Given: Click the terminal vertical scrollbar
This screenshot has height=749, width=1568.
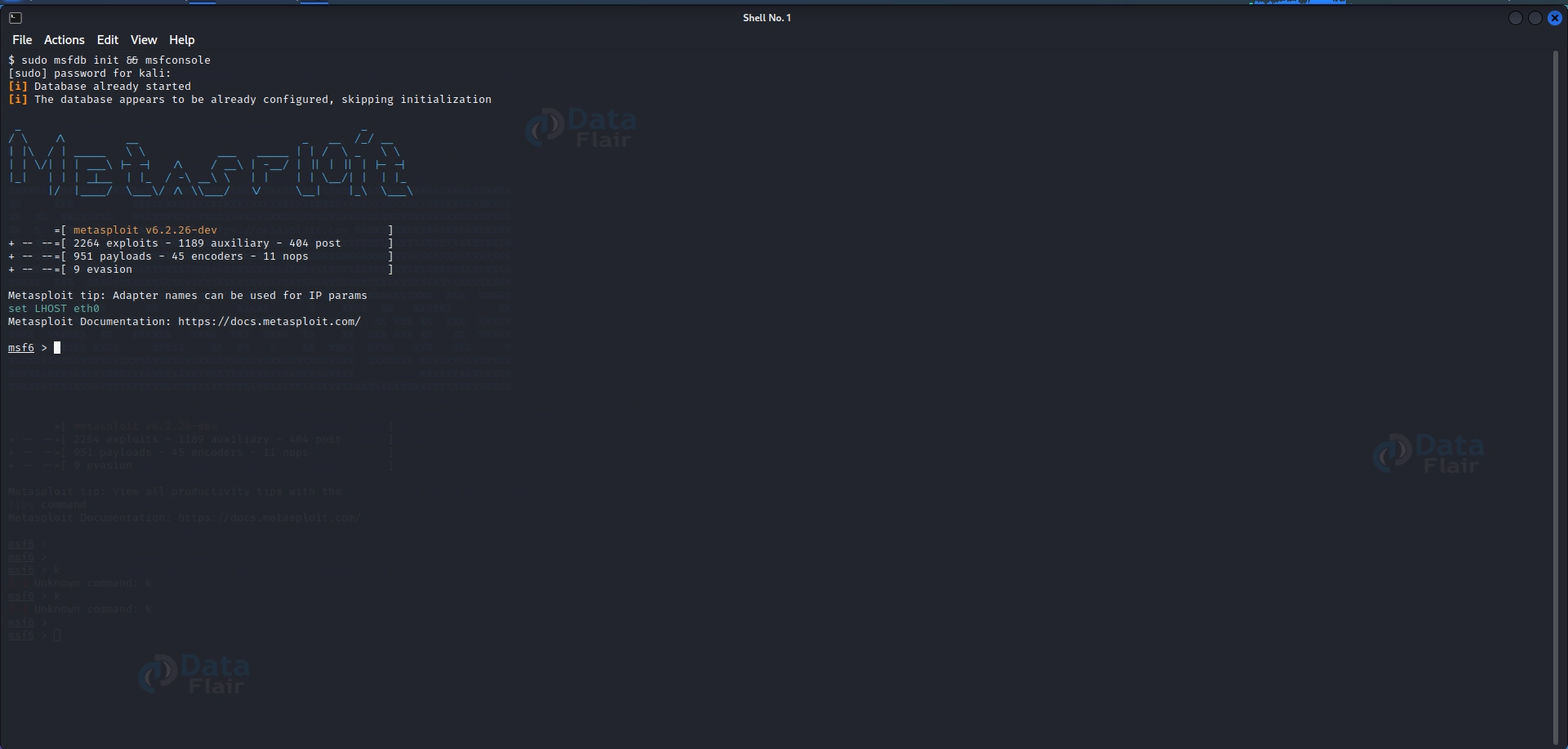Looking at the screenshot, I should coord(1556,398).
